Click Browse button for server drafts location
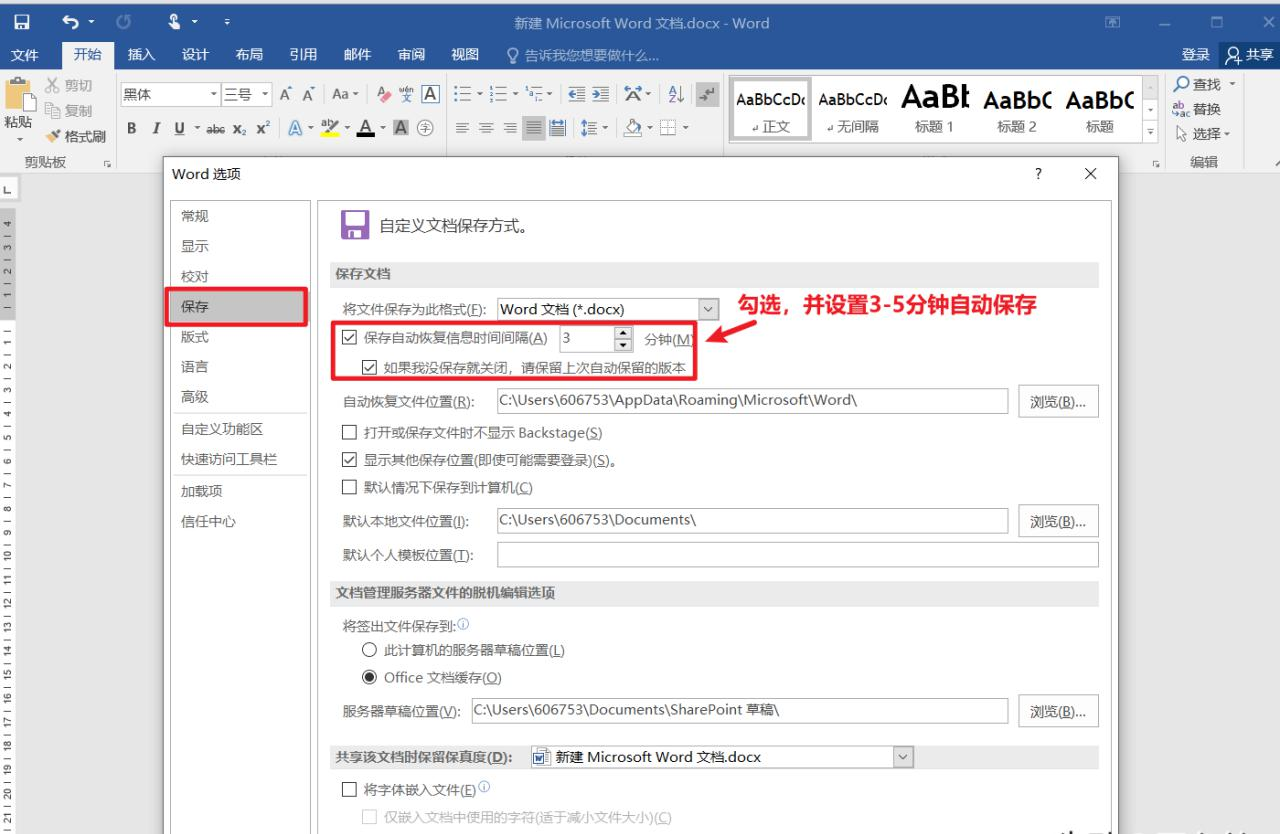This screenshot has height=834, width=1280. point(1058,711)
